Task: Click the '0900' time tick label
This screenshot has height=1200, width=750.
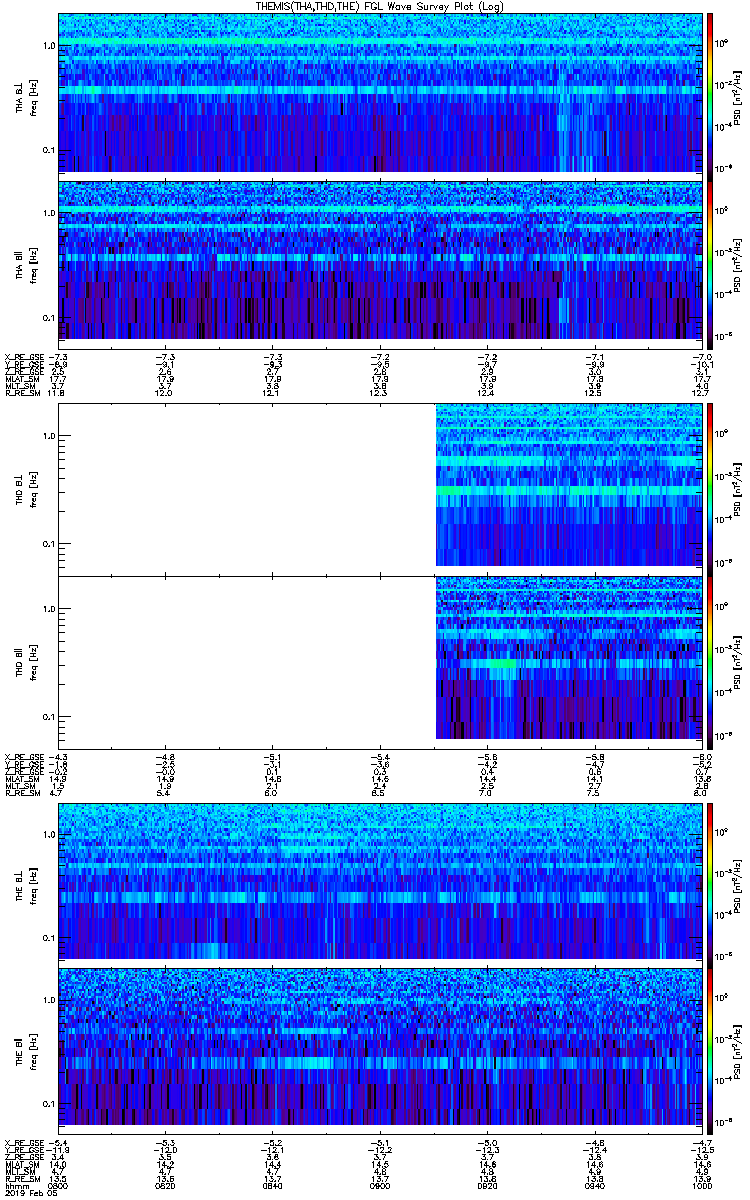Action: [x=381, y=1186]
